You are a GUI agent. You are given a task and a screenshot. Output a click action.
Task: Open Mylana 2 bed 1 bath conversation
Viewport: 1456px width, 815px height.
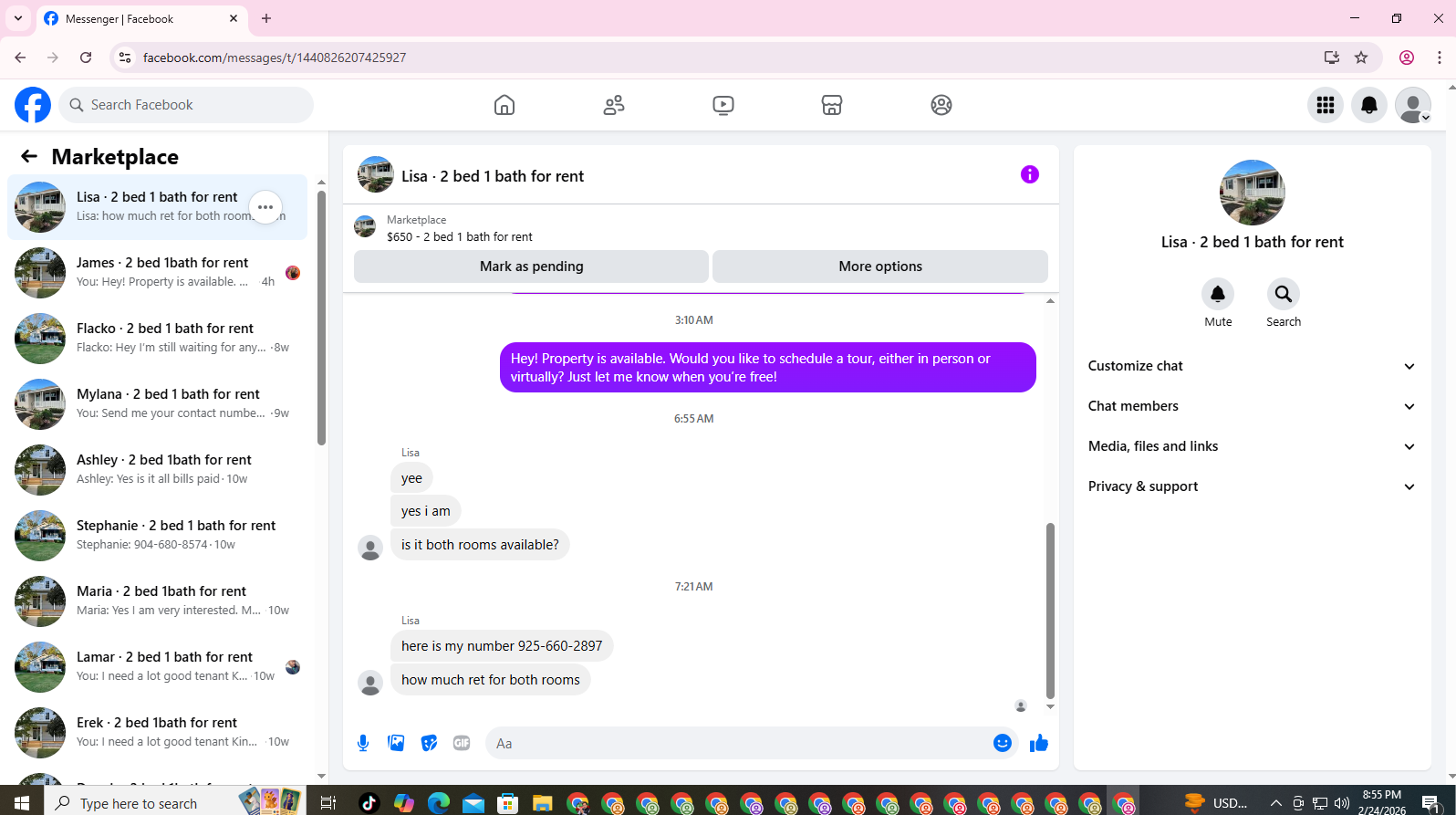(157, 404)
